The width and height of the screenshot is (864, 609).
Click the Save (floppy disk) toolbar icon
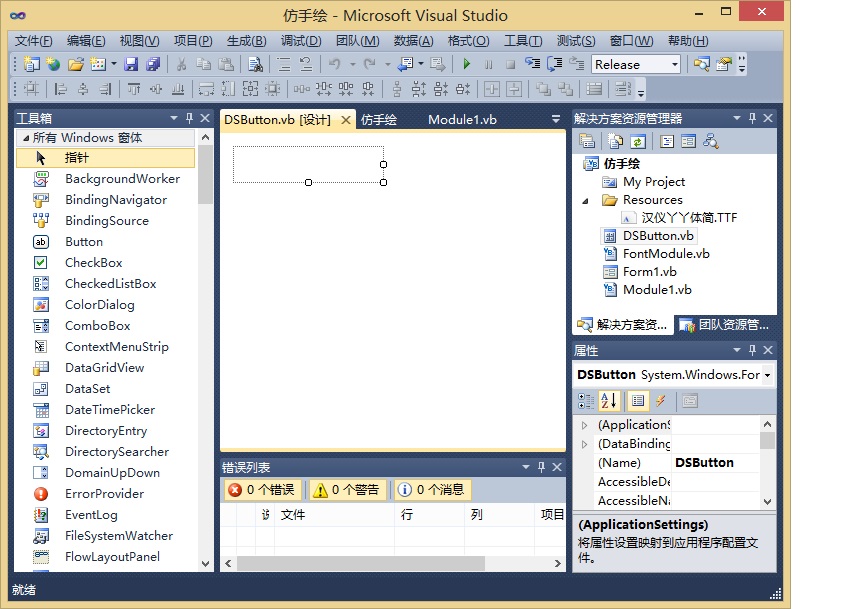(131, 64)
